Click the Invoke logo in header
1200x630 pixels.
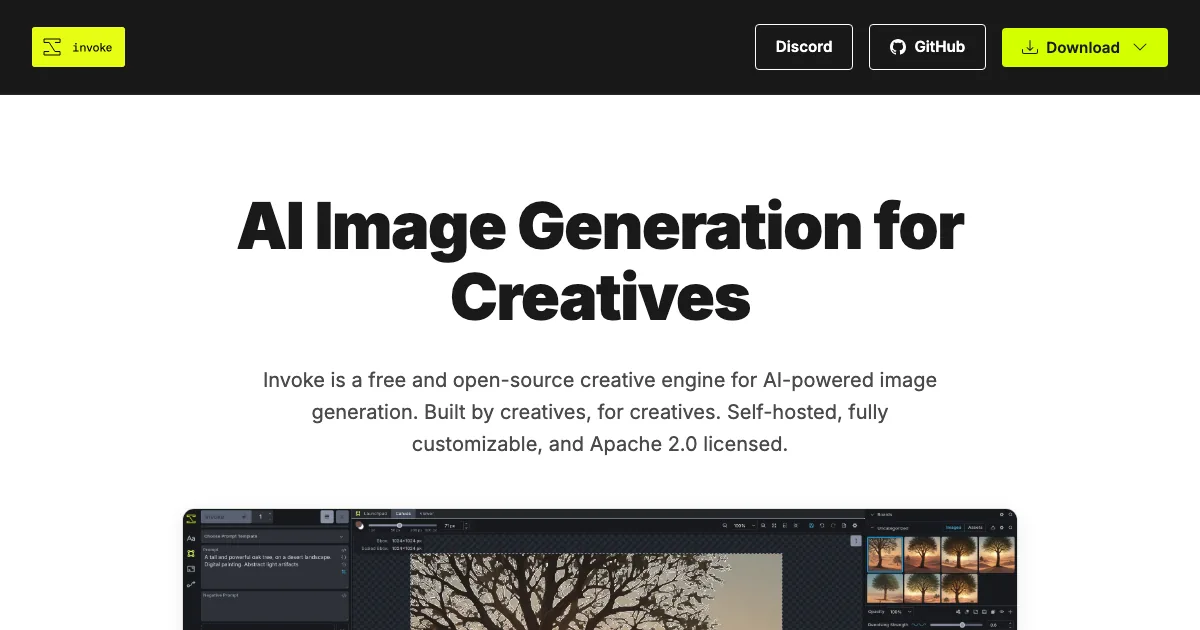click(x=78, y=47)
